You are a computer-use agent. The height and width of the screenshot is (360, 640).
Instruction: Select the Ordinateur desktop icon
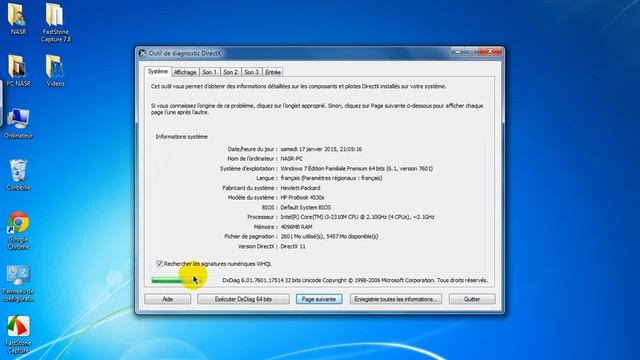(18, 123)
